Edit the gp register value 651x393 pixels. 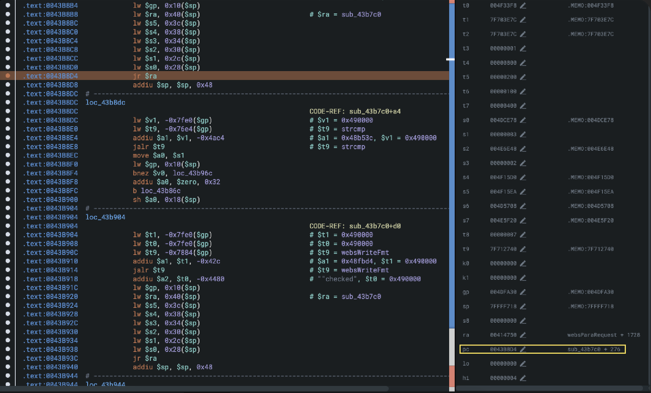tap(523, 292)
